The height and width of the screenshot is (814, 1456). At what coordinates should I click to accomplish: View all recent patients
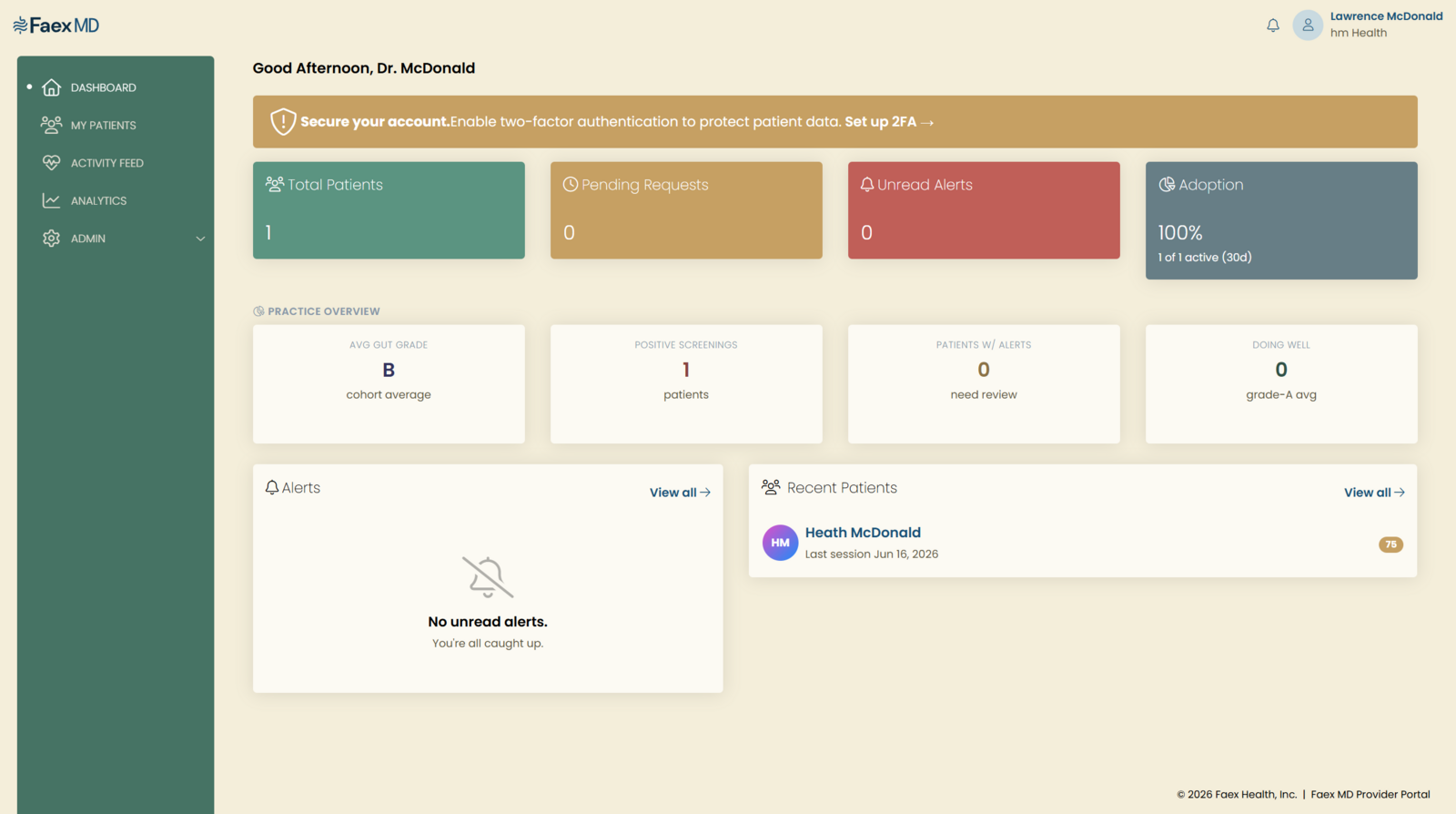(x=1374, y=493)
